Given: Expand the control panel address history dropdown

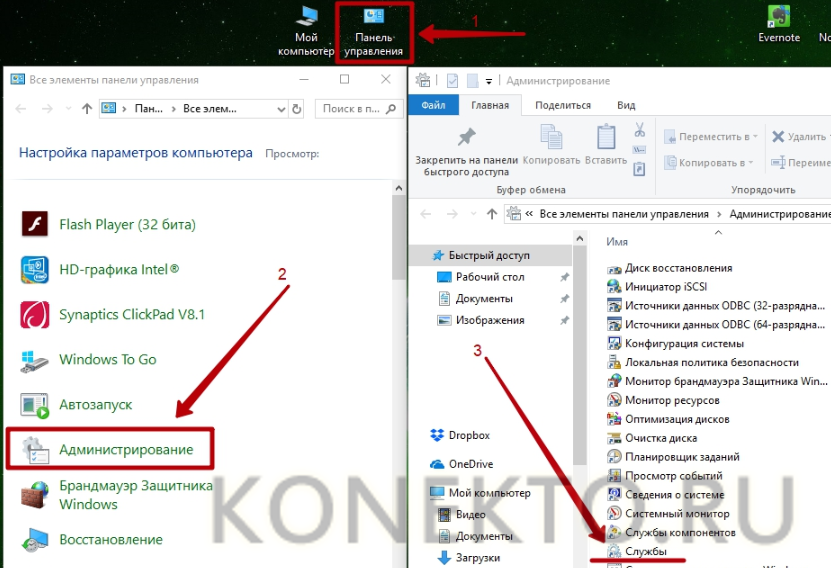Looking at the screenshot, I should [x=281, y=109].
